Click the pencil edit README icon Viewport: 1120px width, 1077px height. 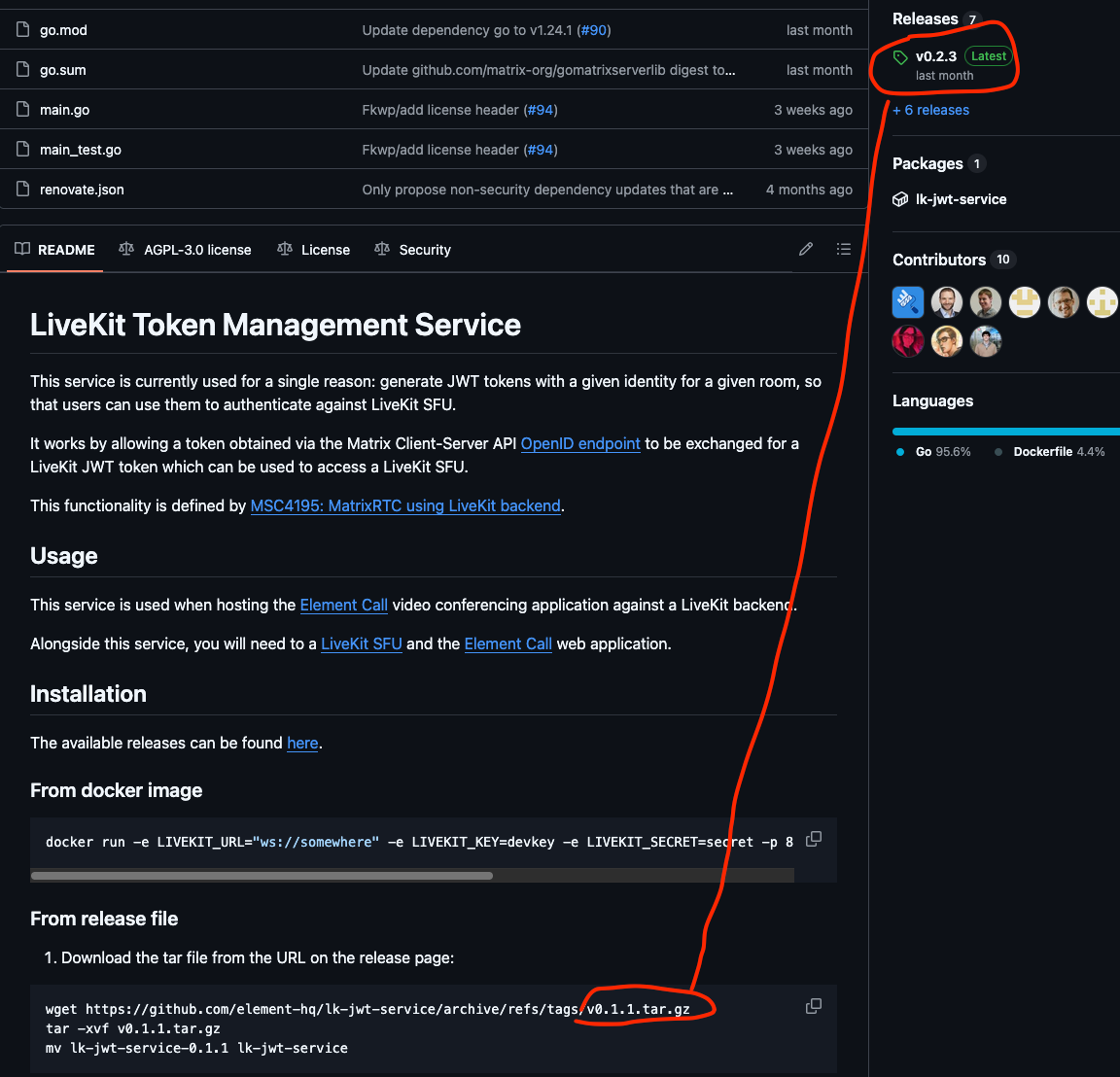806,249
